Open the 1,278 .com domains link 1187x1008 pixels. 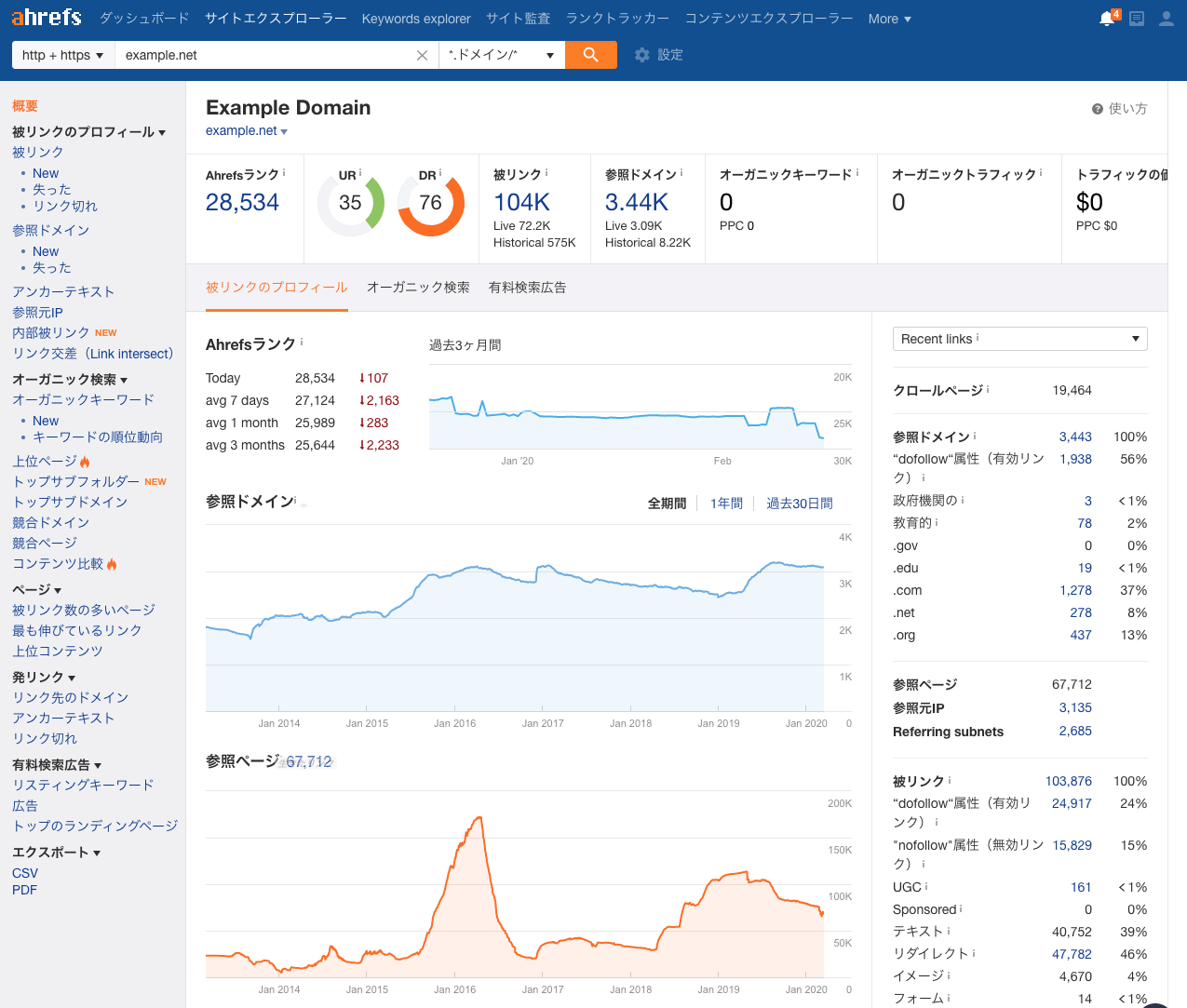[x=1075, y=590]
